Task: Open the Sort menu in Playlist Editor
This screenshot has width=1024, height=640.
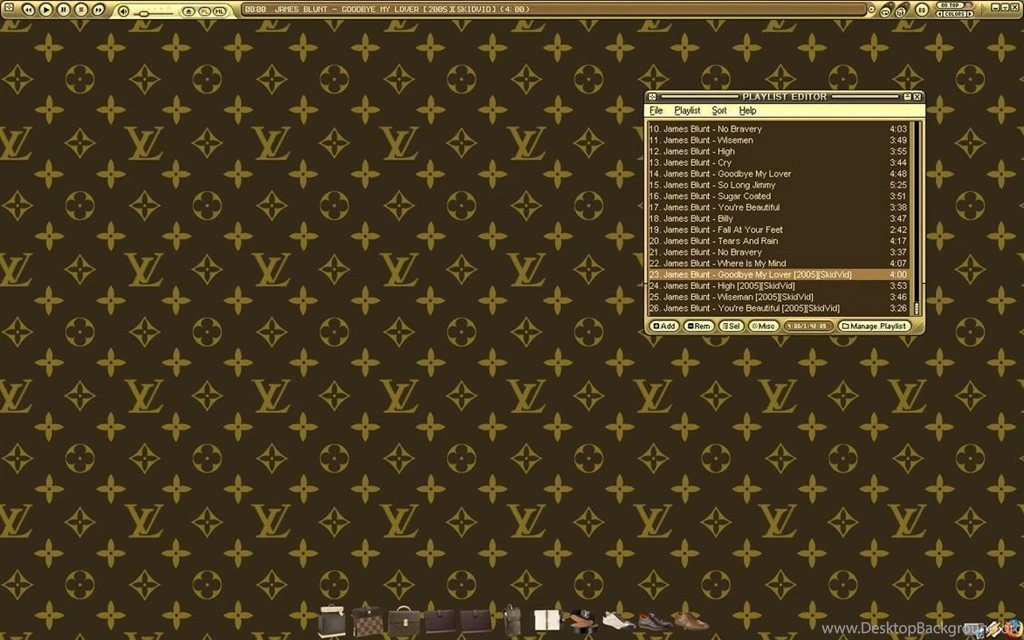Action: point(719,110)
